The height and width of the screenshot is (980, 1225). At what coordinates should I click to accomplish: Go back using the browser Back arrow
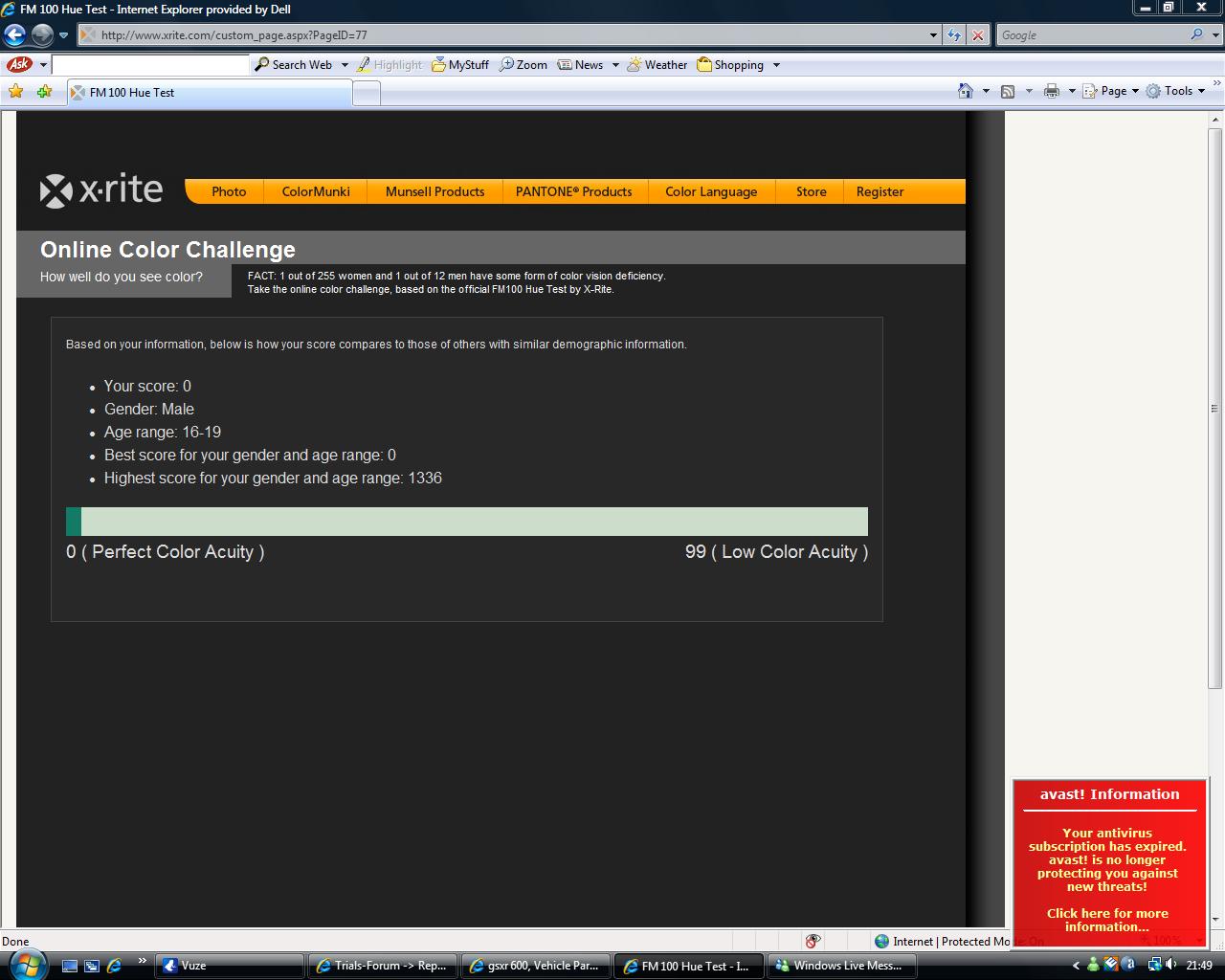tap(14, 35)
